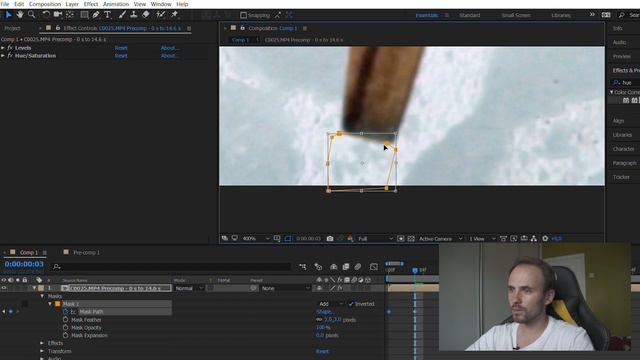This screenshot has width=640, height=360.
Task: Click the frame blending icon in timeline
Action: (346, 267)
